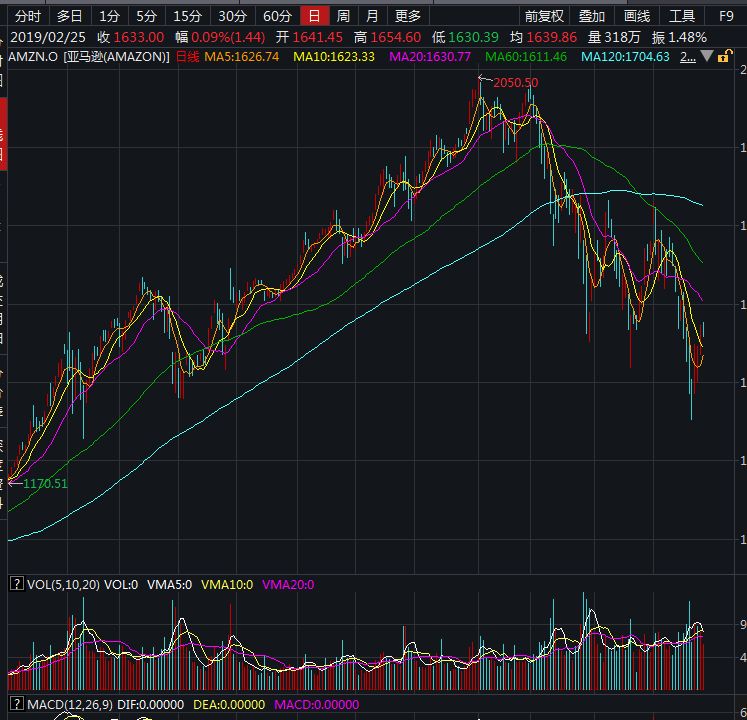Screen dimensions: 747x720
Task: Switch to the 月 monthly K-line tab
Action: point(372,16)
